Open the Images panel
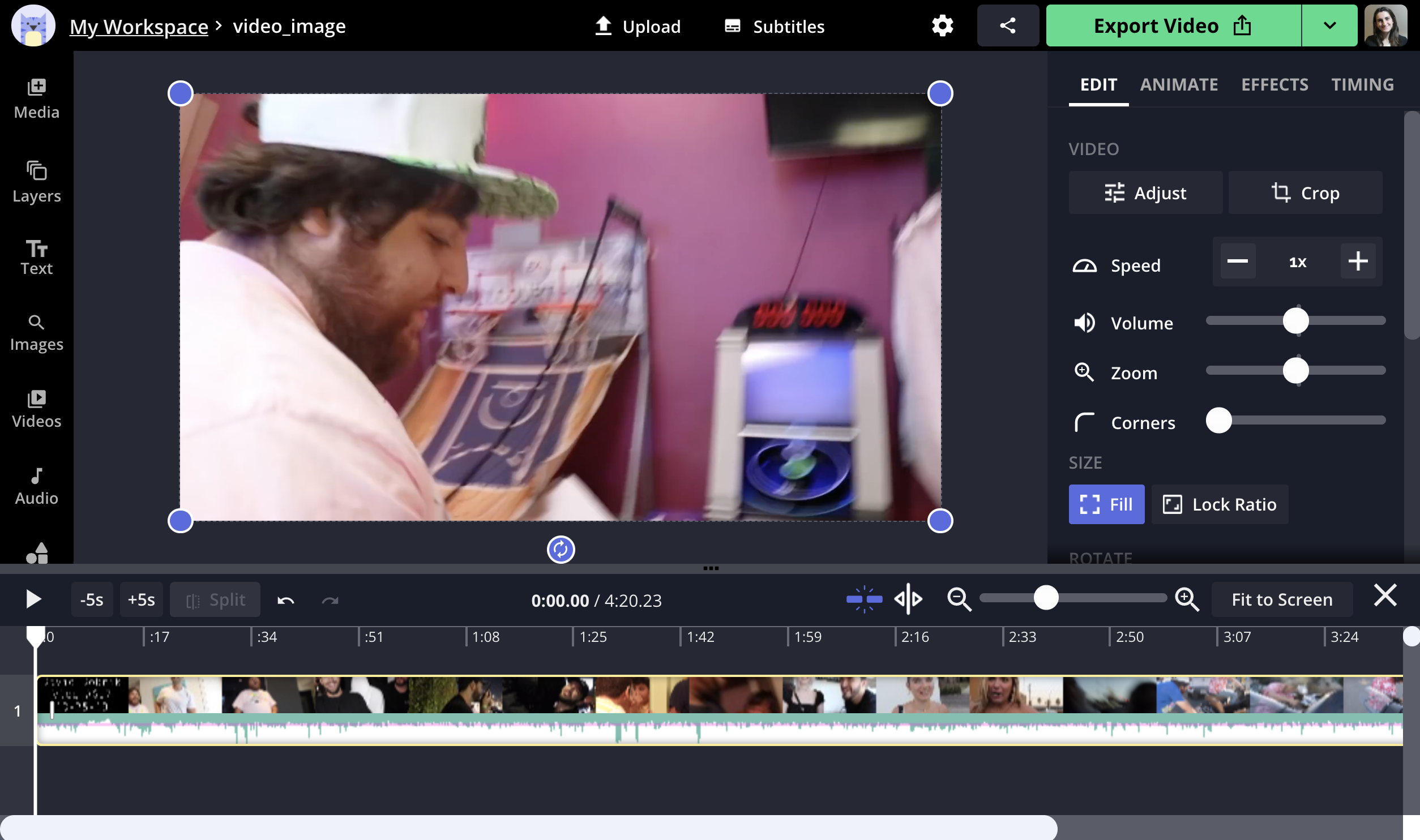The height and width of the screenshot is (840, 1420). pyautogui.click(x=36, y=331)
